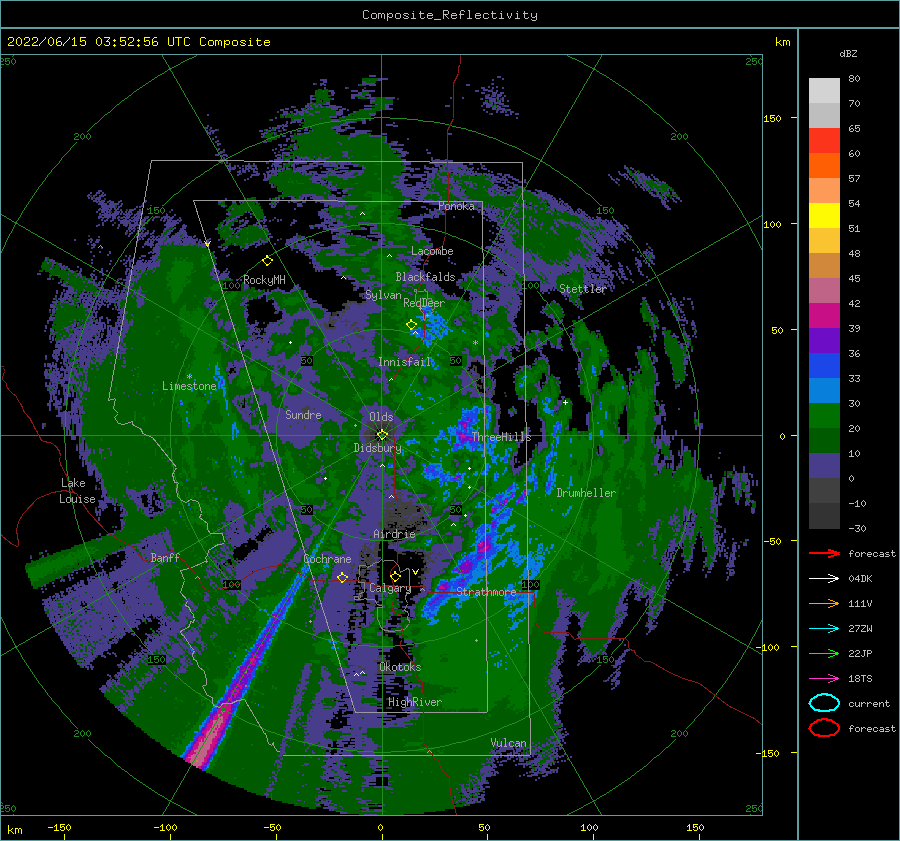Click the yellow diamond marker above Calgary
Screen dimensions: 900x841
coord(395,576)
